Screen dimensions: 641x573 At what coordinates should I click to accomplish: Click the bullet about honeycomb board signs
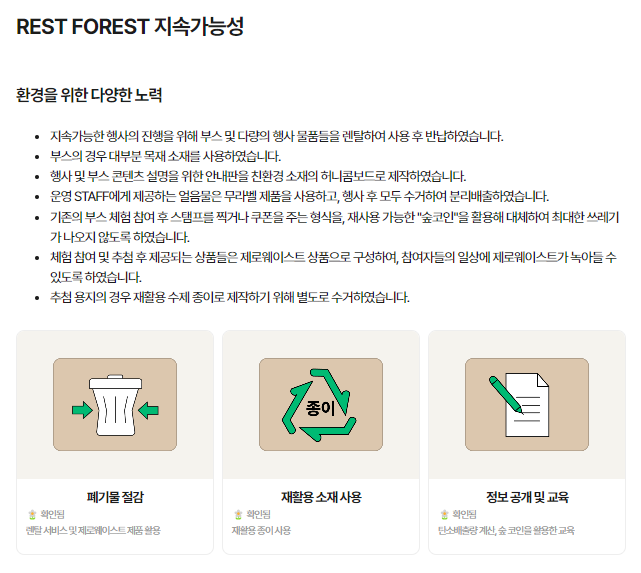[257, 176]
